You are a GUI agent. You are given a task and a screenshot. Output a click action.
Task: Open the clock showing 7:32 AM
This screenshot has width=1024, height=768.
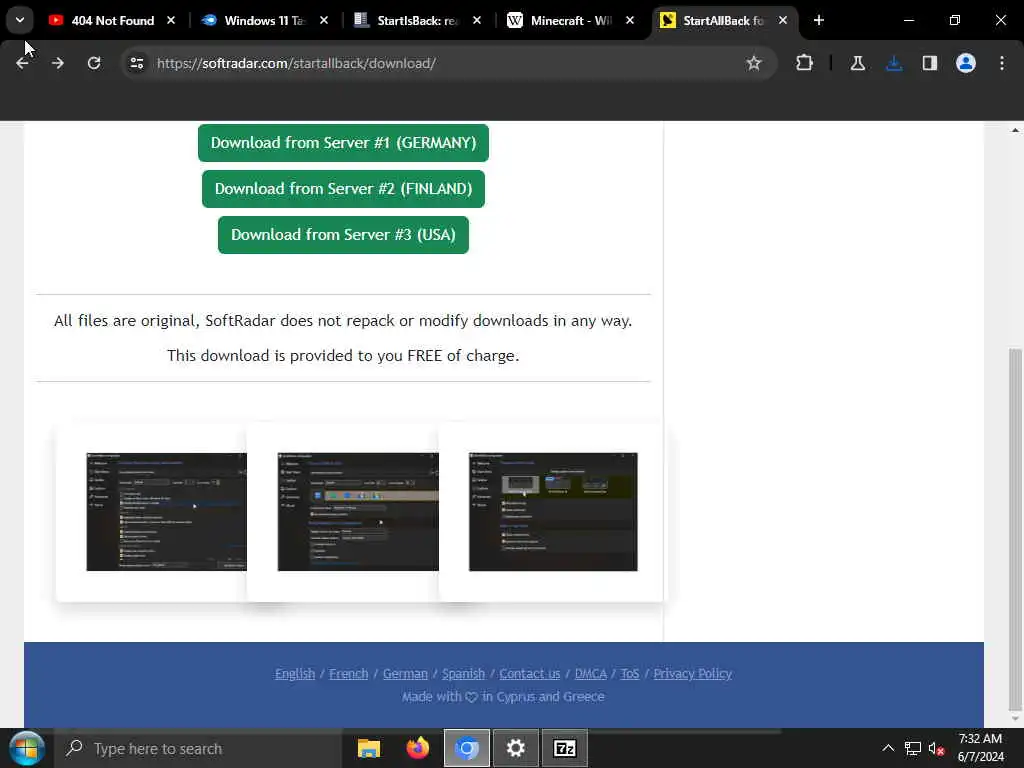coord(981,748)
